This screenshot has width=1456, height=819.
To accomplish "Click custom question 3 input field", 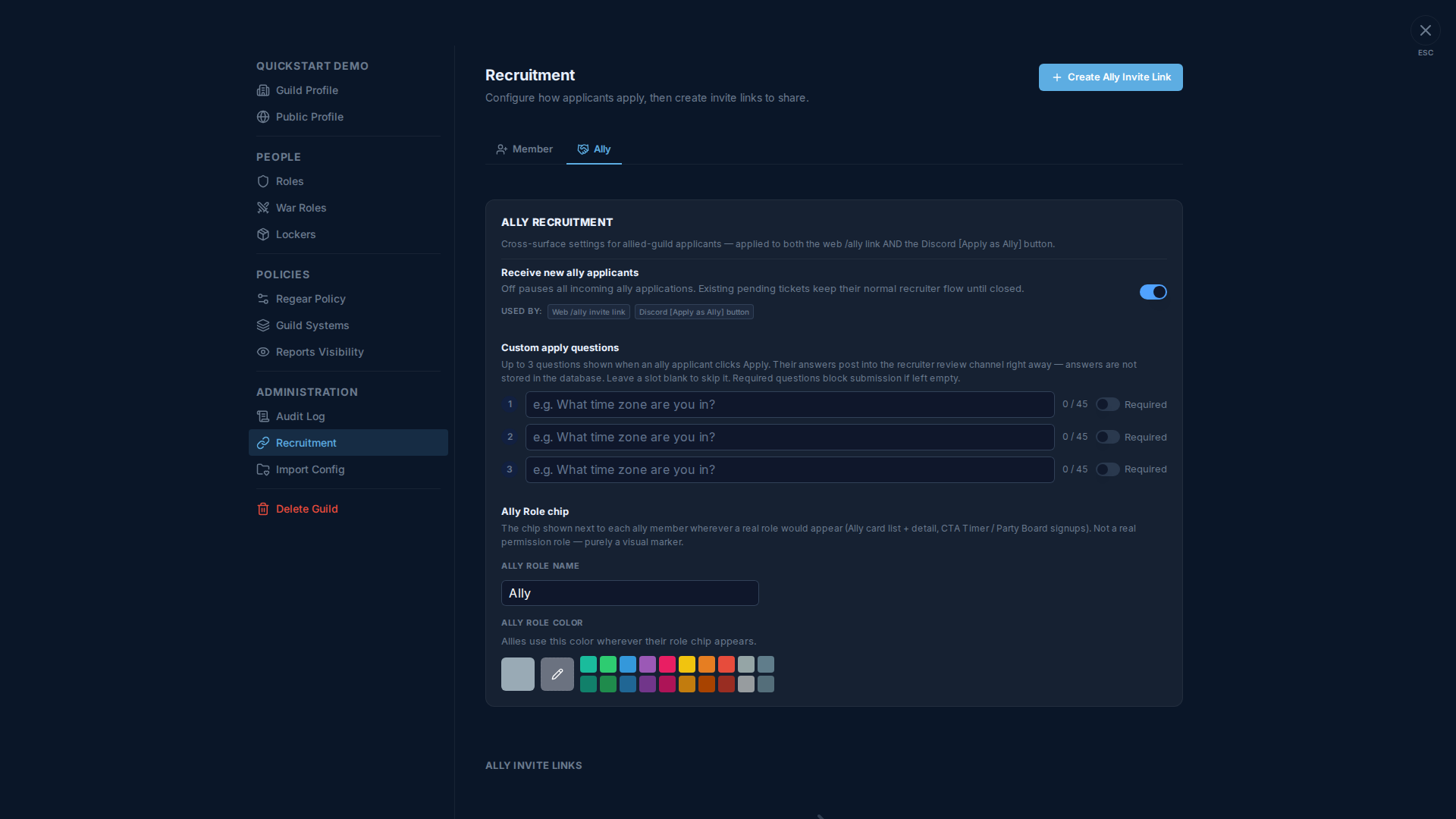I will point(789,469).
